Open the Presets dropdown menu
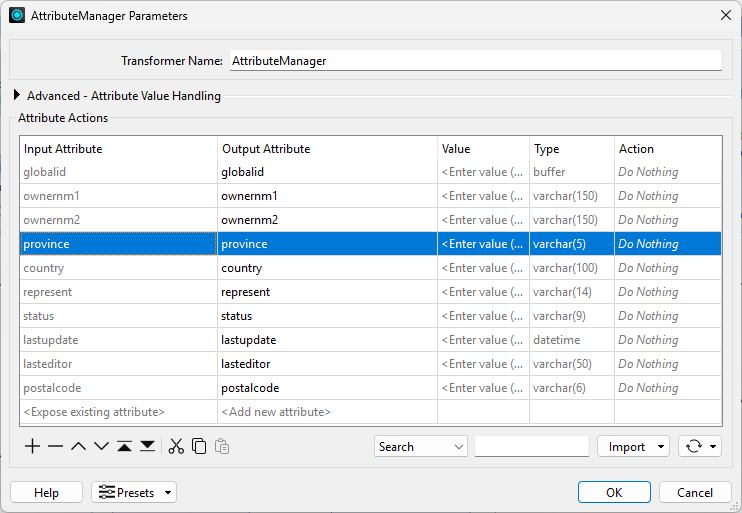 (134, 492)
